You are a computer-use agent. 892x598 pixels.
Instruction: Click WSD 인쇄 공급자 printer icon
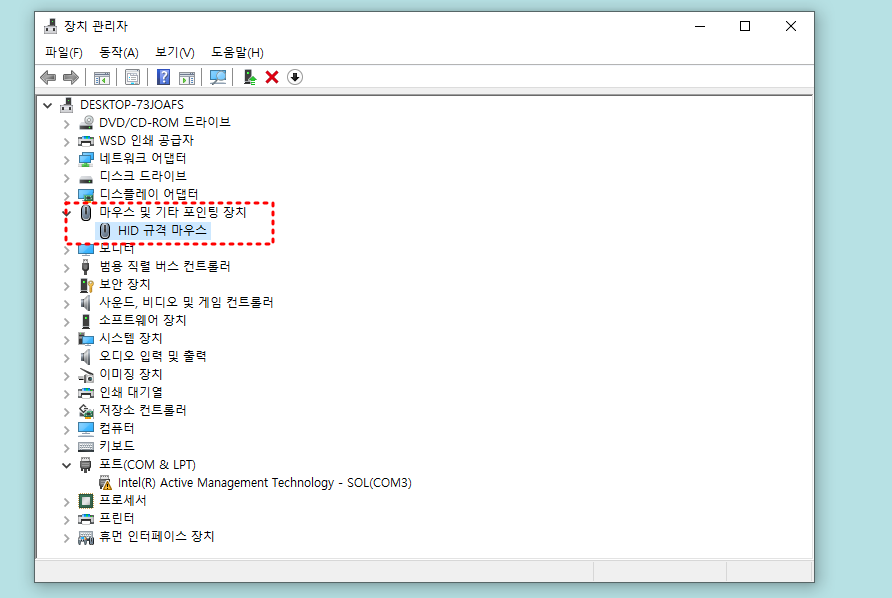[x=86, y=141]
